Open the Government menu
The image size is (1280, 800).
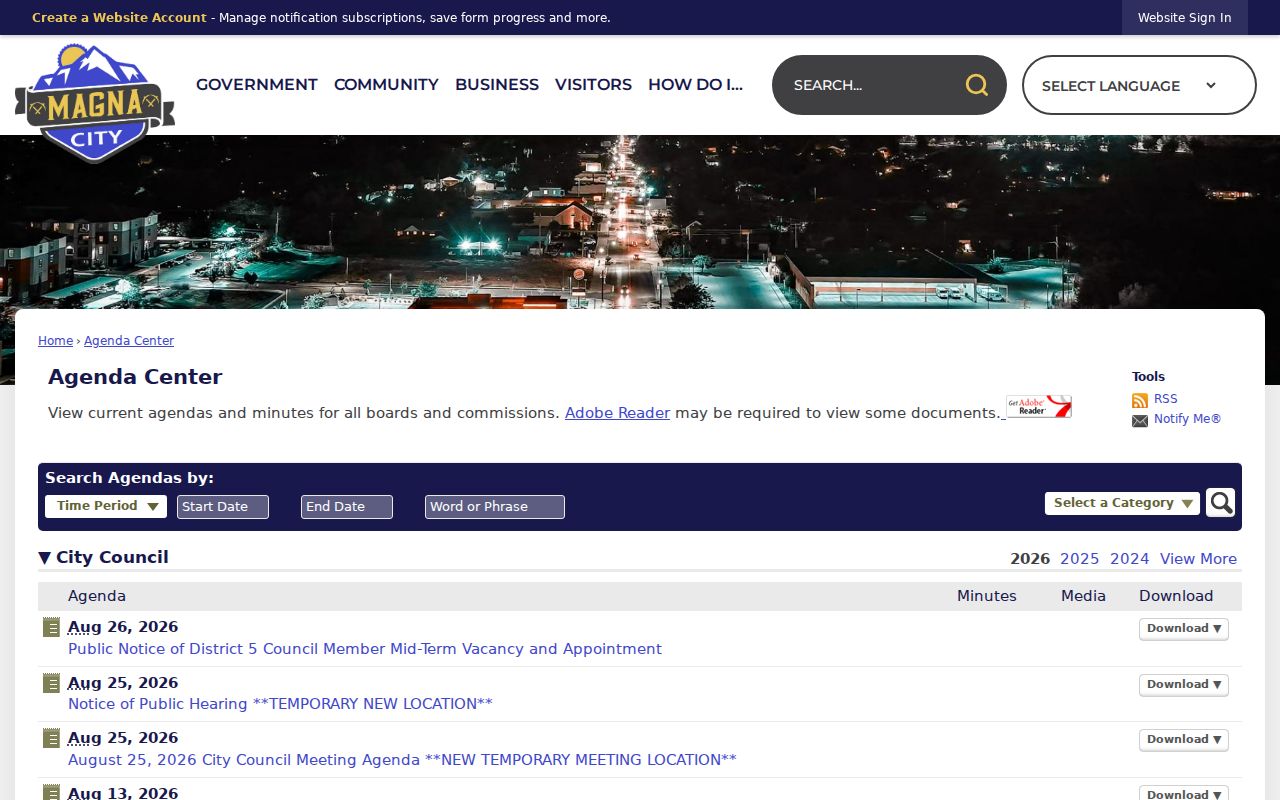pyautogui.click(x=257, y=85)
